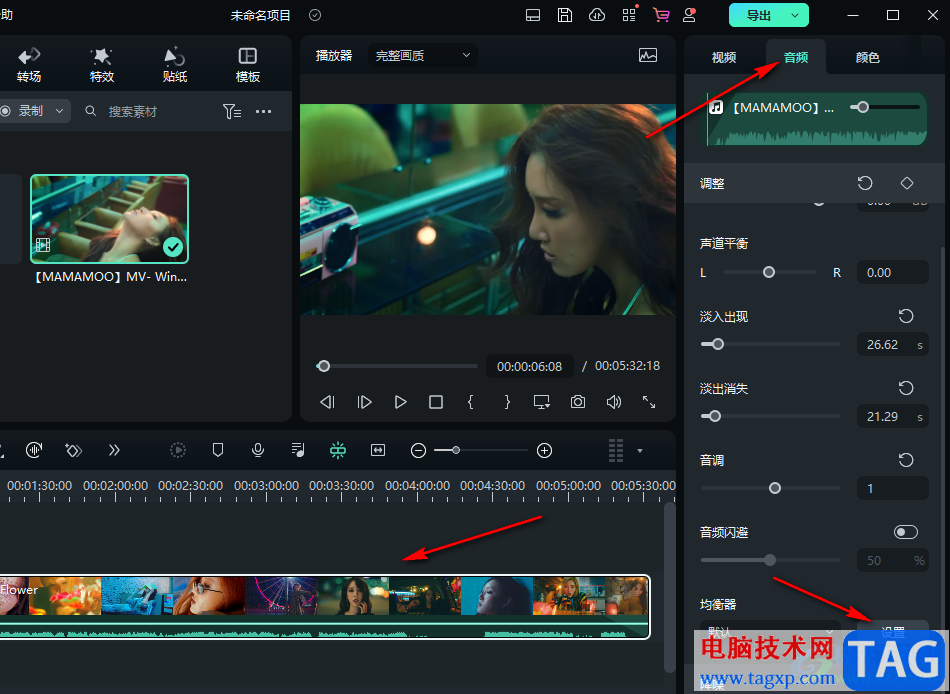The height and width of the screenshot is (694, 950).
Task: Open the Stickers (贴纸) panel
Action: pos(174,65)
